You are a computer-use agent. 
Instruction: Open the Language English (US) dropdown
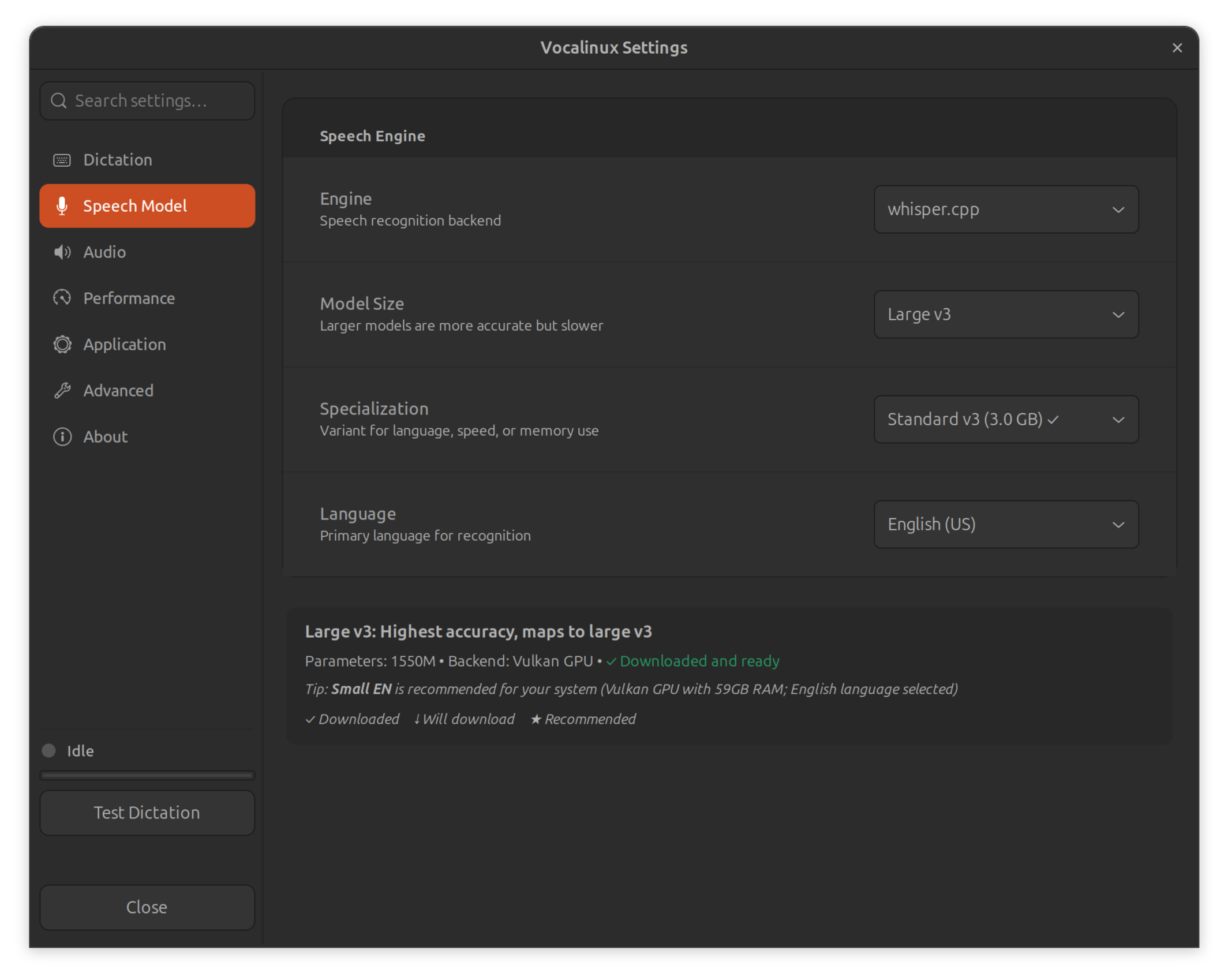point(1006,525)
